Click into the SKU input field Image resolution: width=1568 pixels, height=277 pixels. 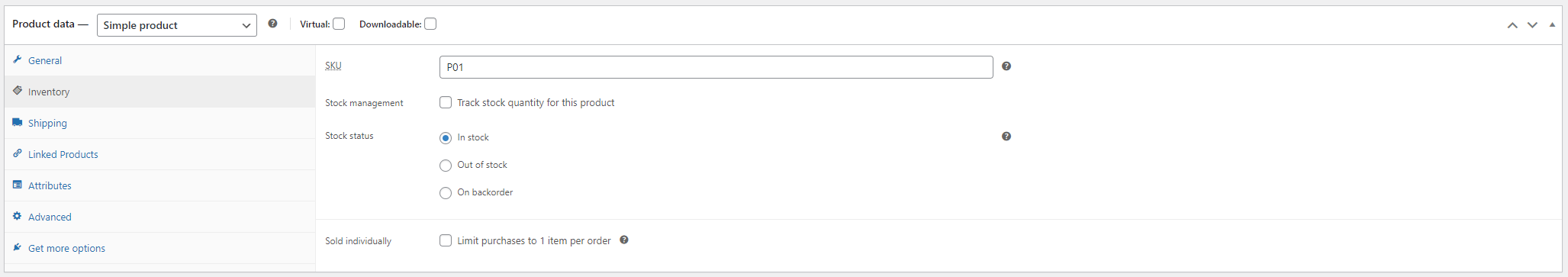716,67
